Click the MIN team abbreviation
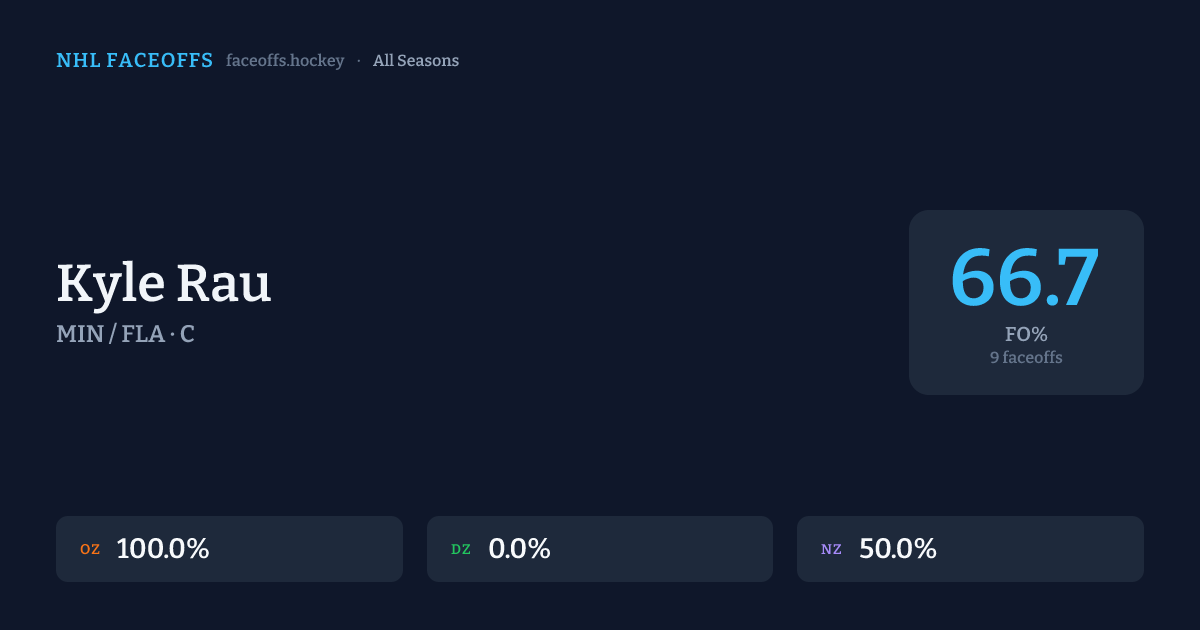 [x=80, y=334]
